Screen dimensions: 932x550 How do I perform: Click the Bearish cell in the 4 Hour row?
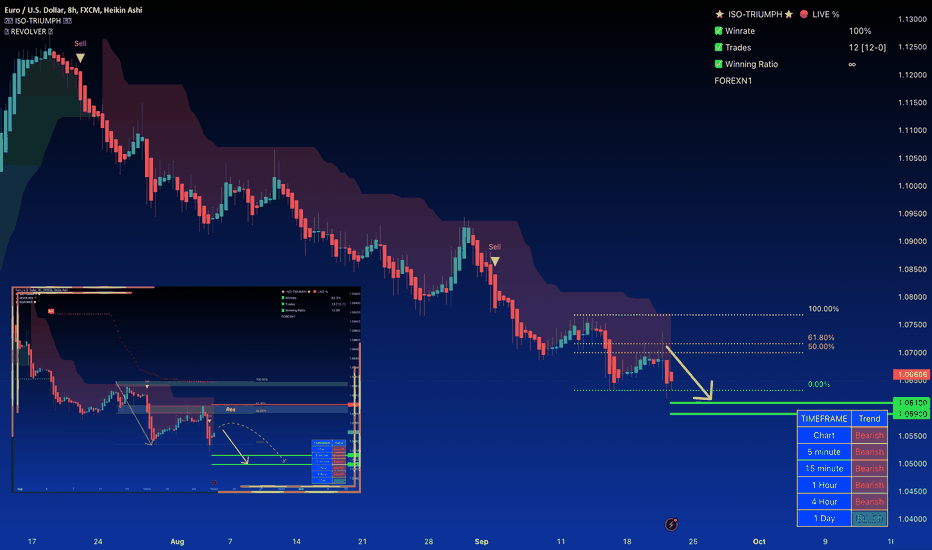tap(869, 502)
